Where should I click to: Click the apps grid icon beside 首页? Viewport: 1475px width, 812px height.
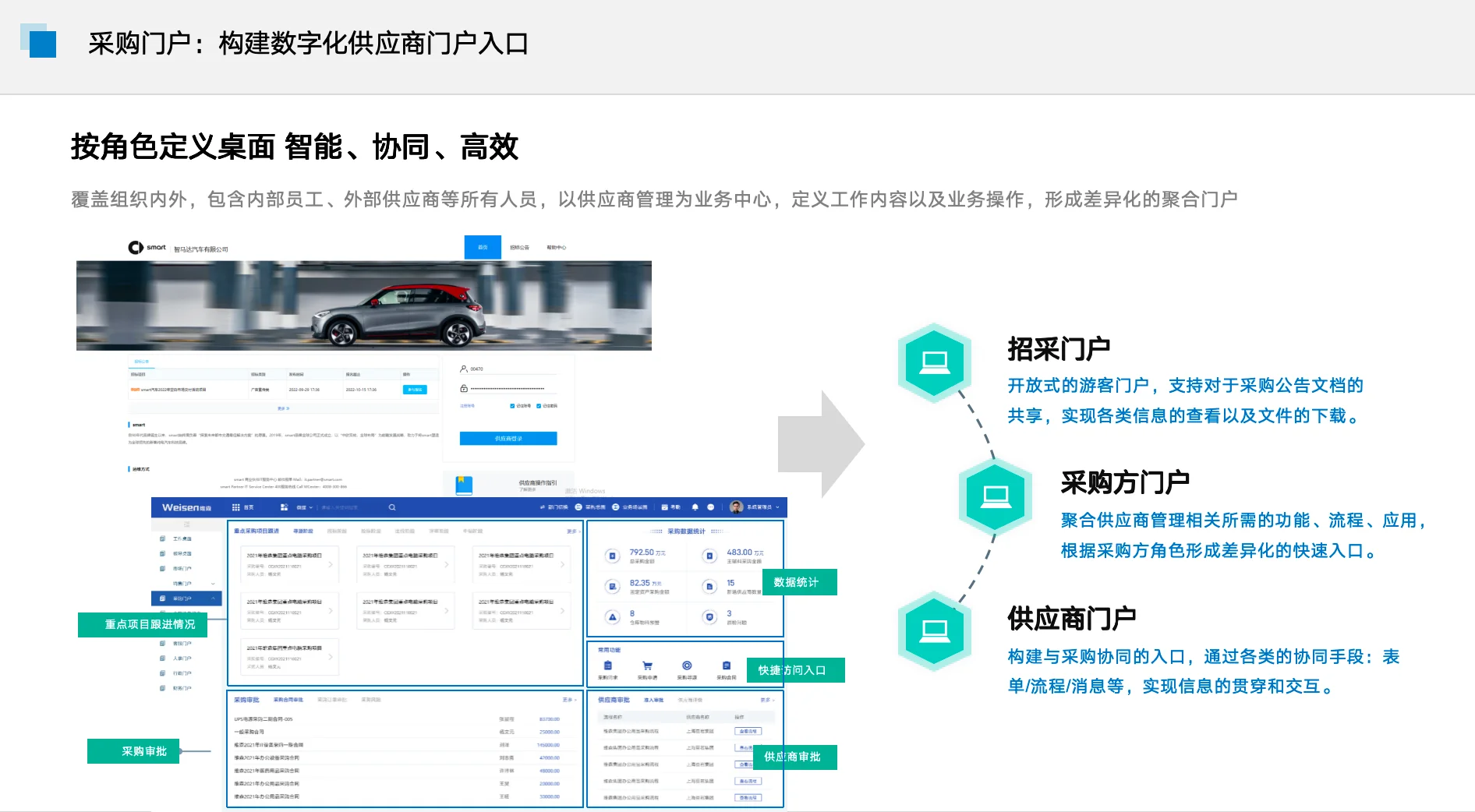point(235,507)
